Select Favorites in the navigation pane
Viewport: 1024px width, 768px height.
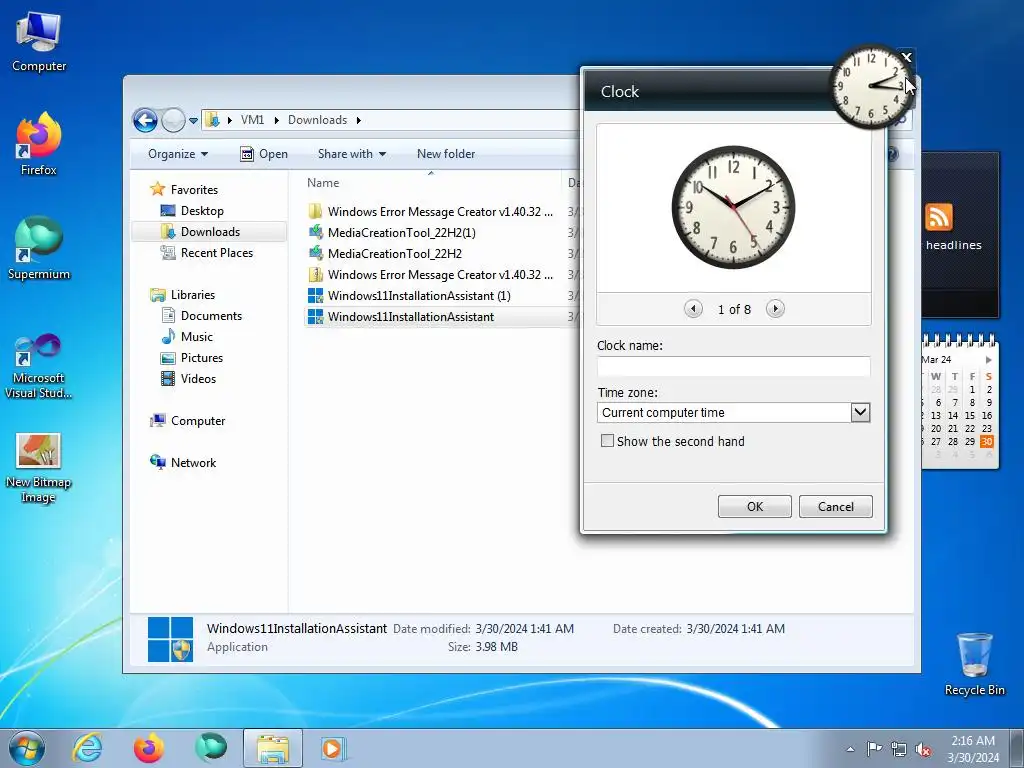tap(194, 189)
